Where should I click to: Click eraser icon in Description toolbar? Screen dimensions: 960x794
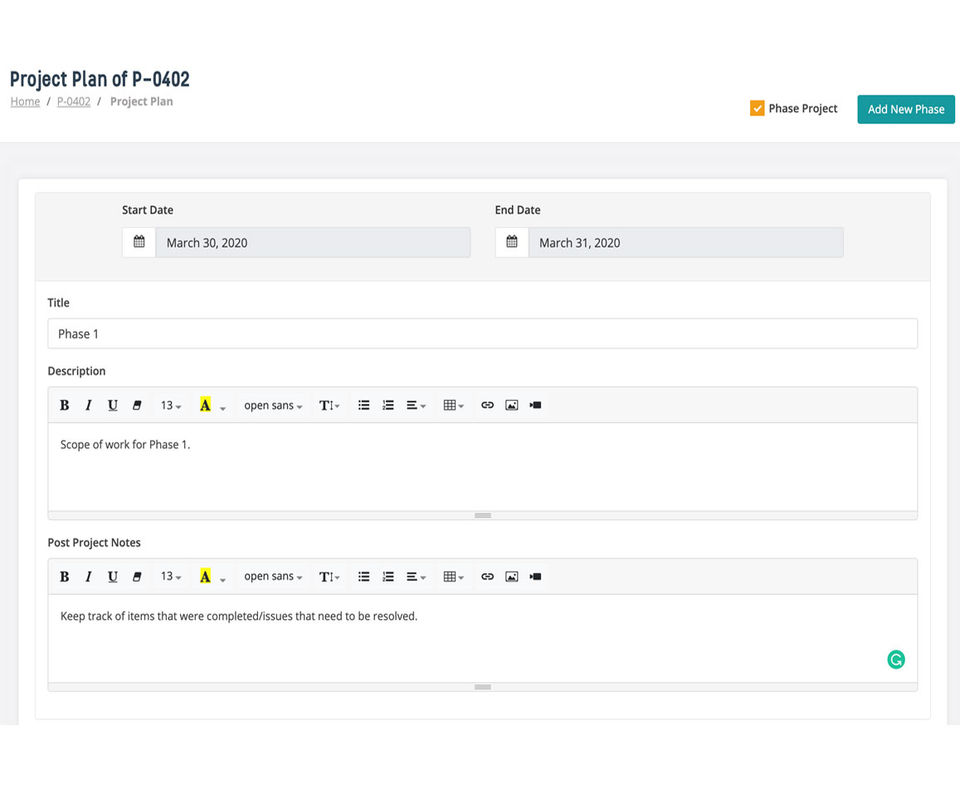click(137, 405)
